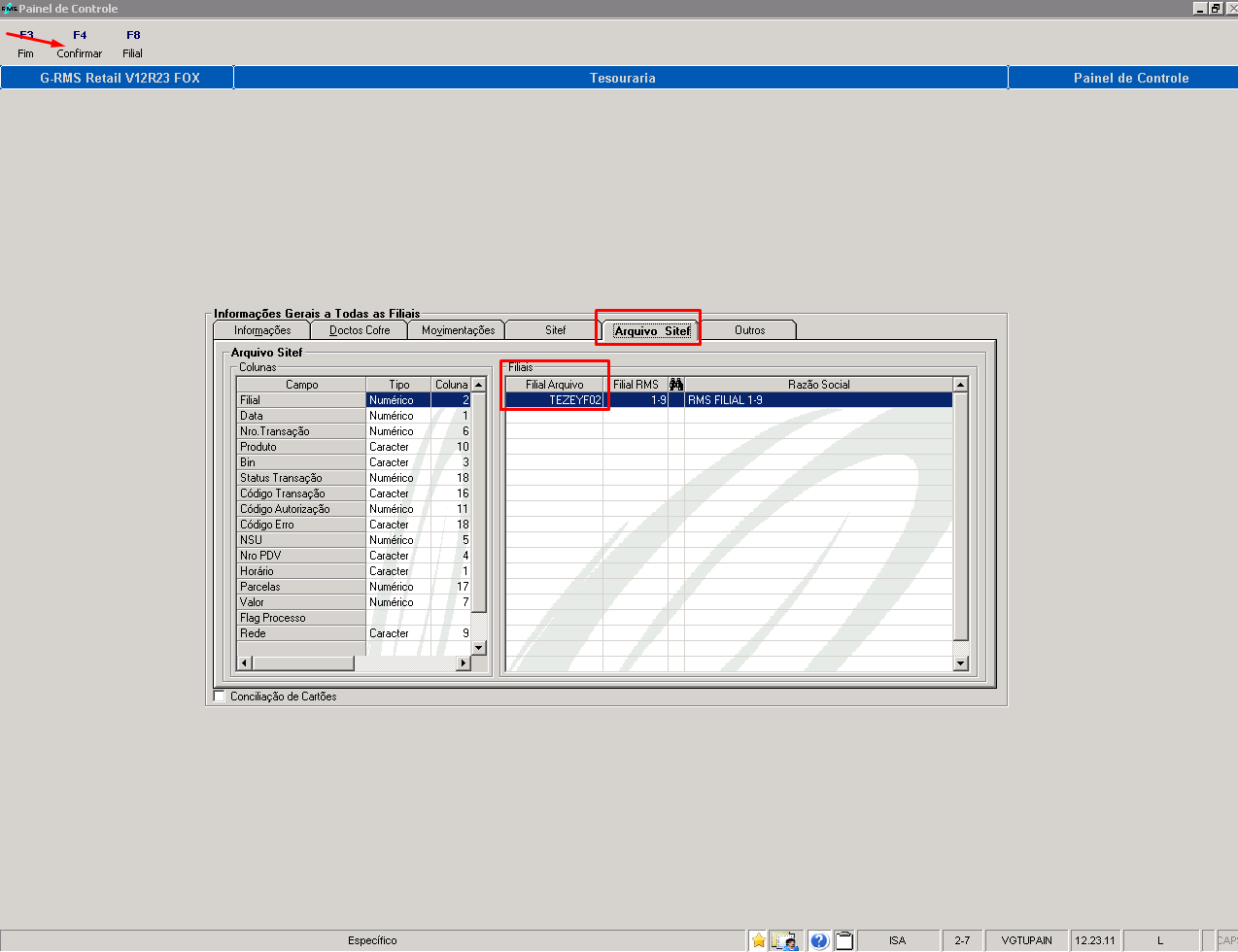Screen dimensions: 1238x952
Task: Open the Outros tab
Action: click(749, 330)
